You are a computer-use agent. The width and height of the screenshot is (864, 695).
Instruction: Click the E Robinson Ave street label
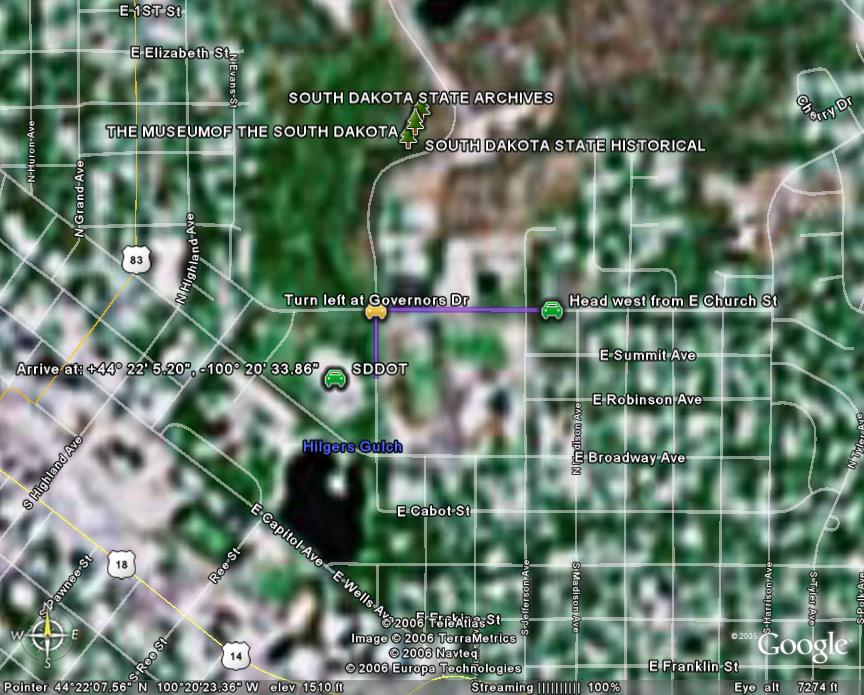click(647, 400)
